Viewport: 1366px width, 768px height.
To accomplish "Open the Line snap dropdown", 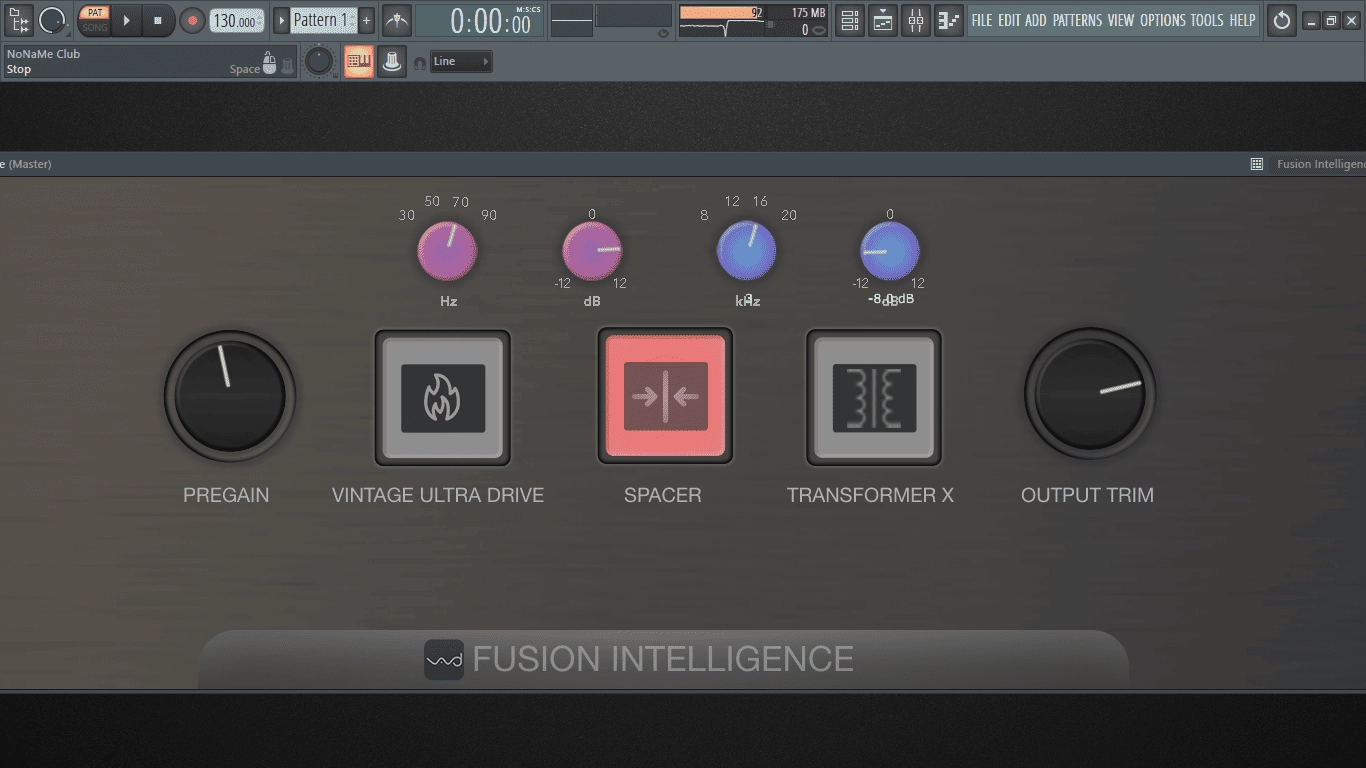I will [x=461, y=61].
